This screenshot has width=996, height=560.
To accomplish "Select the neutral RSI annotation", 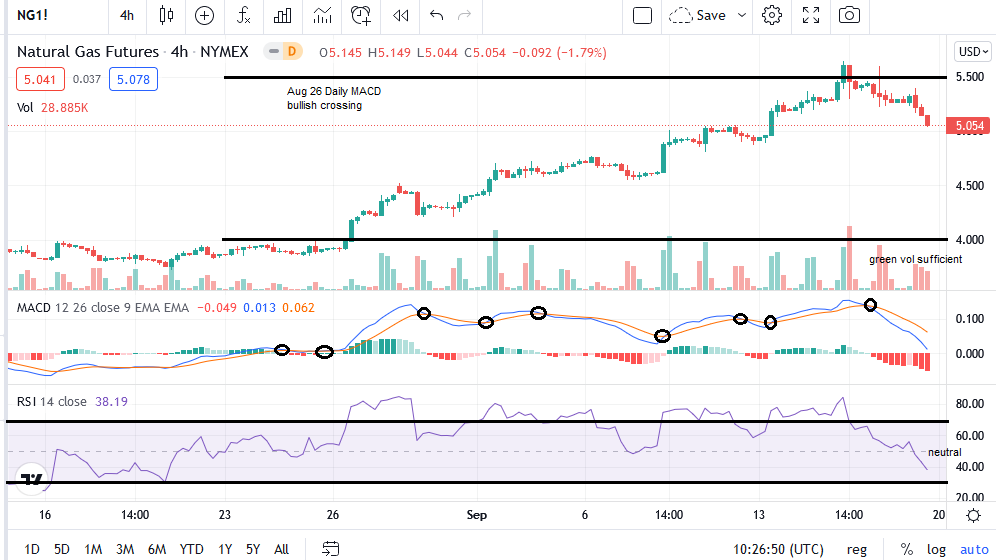I will (x=945, y=452).
